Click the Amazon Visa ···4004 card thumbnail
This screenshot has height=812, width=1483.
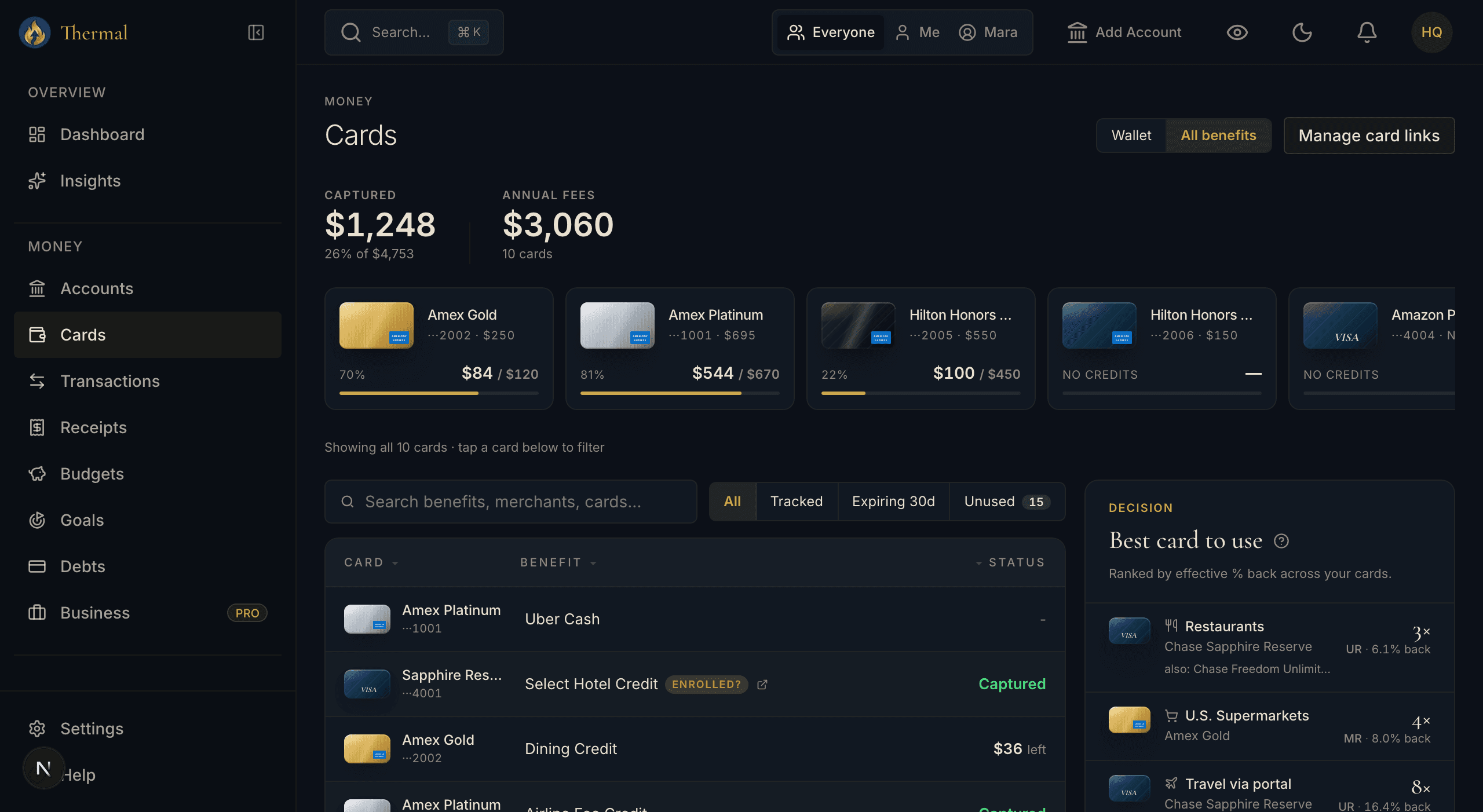coord(1340,325)
